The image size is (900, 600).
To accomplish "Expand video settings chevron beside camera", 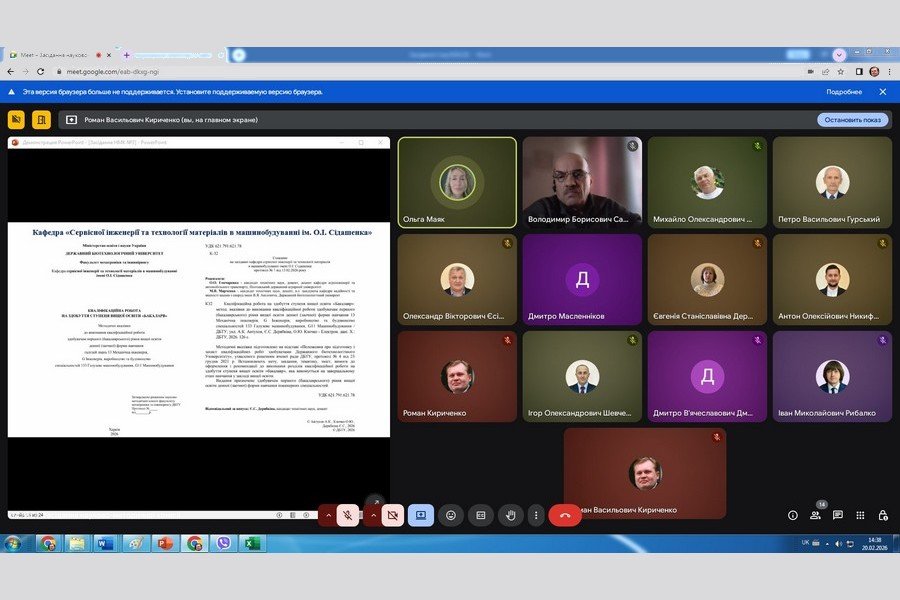I will tap(373, 515).
